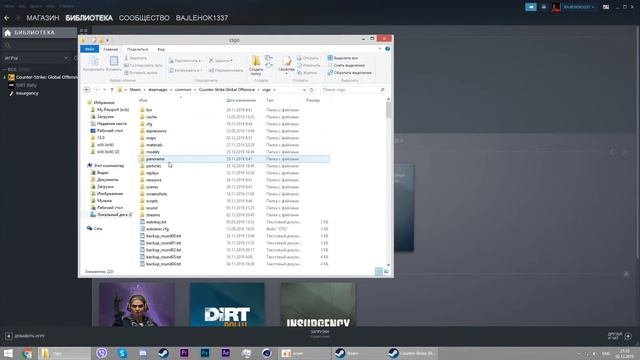Click the Steam home icon beside БИБЛИОТЕКА

click(8, 33)
